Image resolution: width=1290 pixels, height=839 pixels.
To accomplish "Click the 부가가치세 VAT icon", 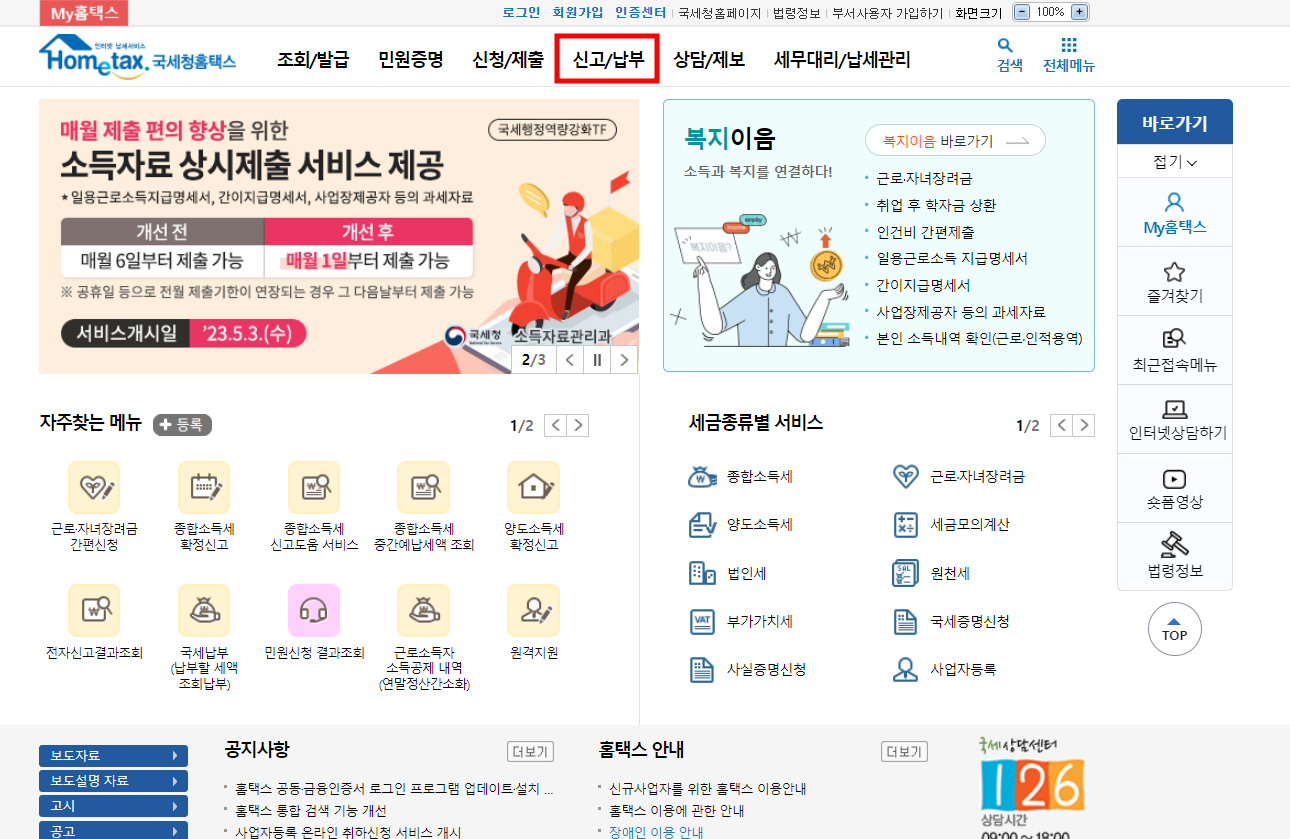I will pos(703,621).
